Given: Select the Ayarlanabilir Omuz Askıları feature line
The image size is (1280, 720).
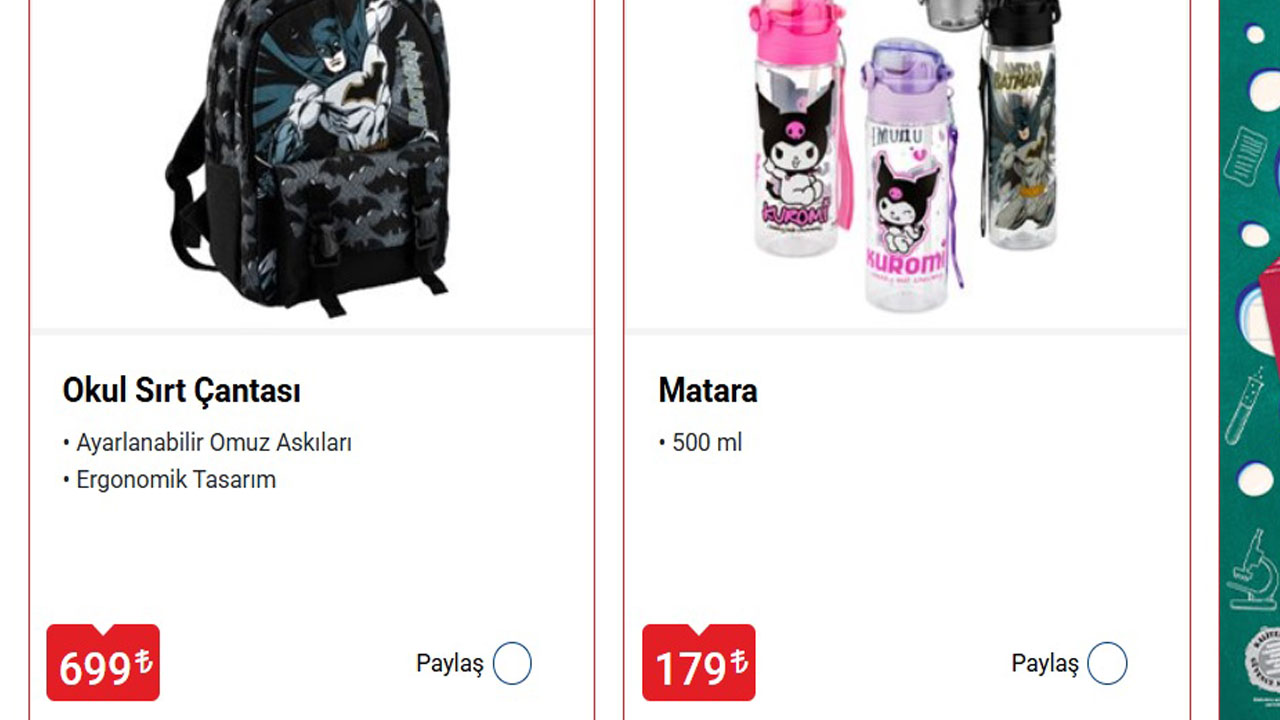Looking at the screenshot, I should point(207,442).
